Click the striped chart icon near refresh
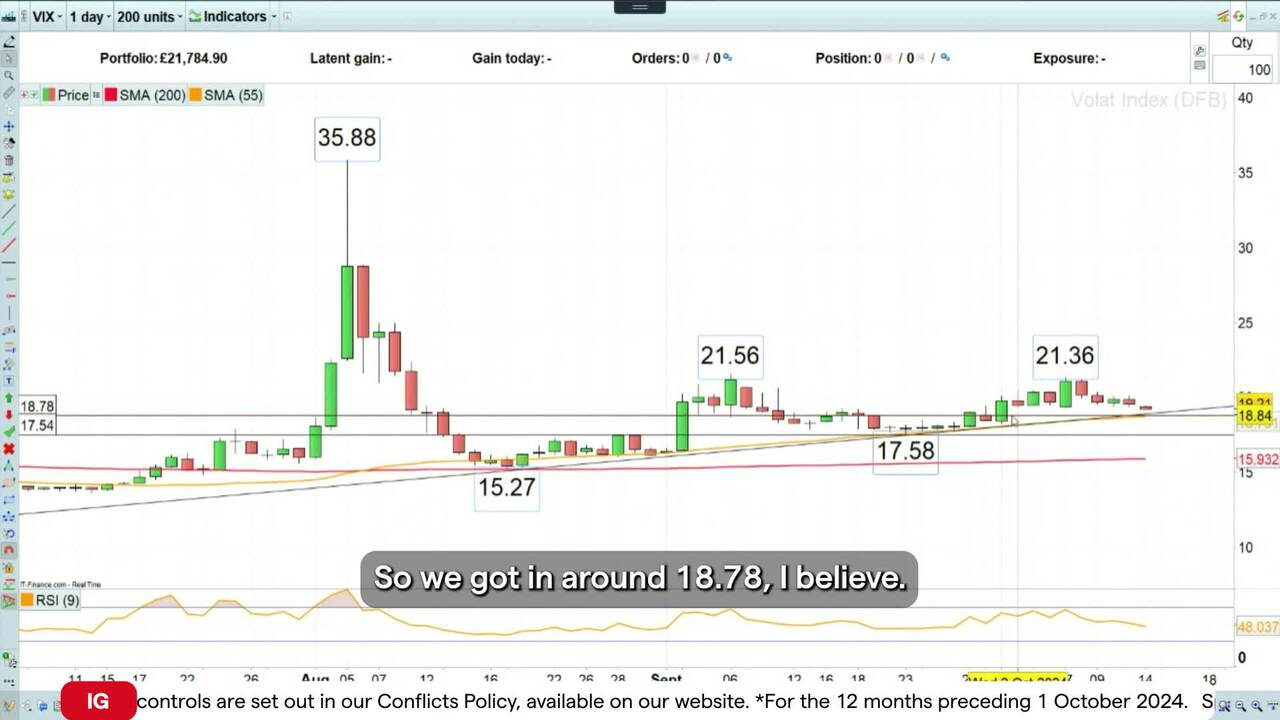Screen dimensions: 1280x720 pos(1223,16)
